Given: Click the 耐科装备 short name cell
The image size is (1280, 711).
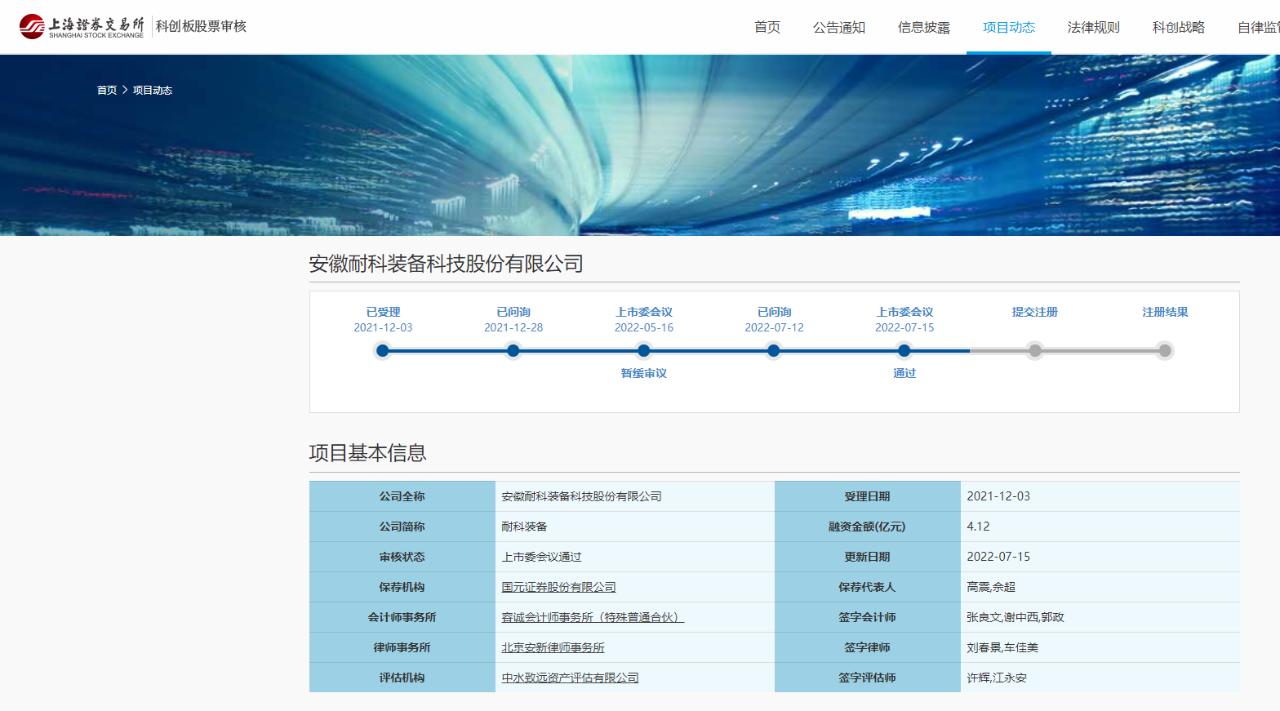Looking at the screenshot, I should point(635,526).
